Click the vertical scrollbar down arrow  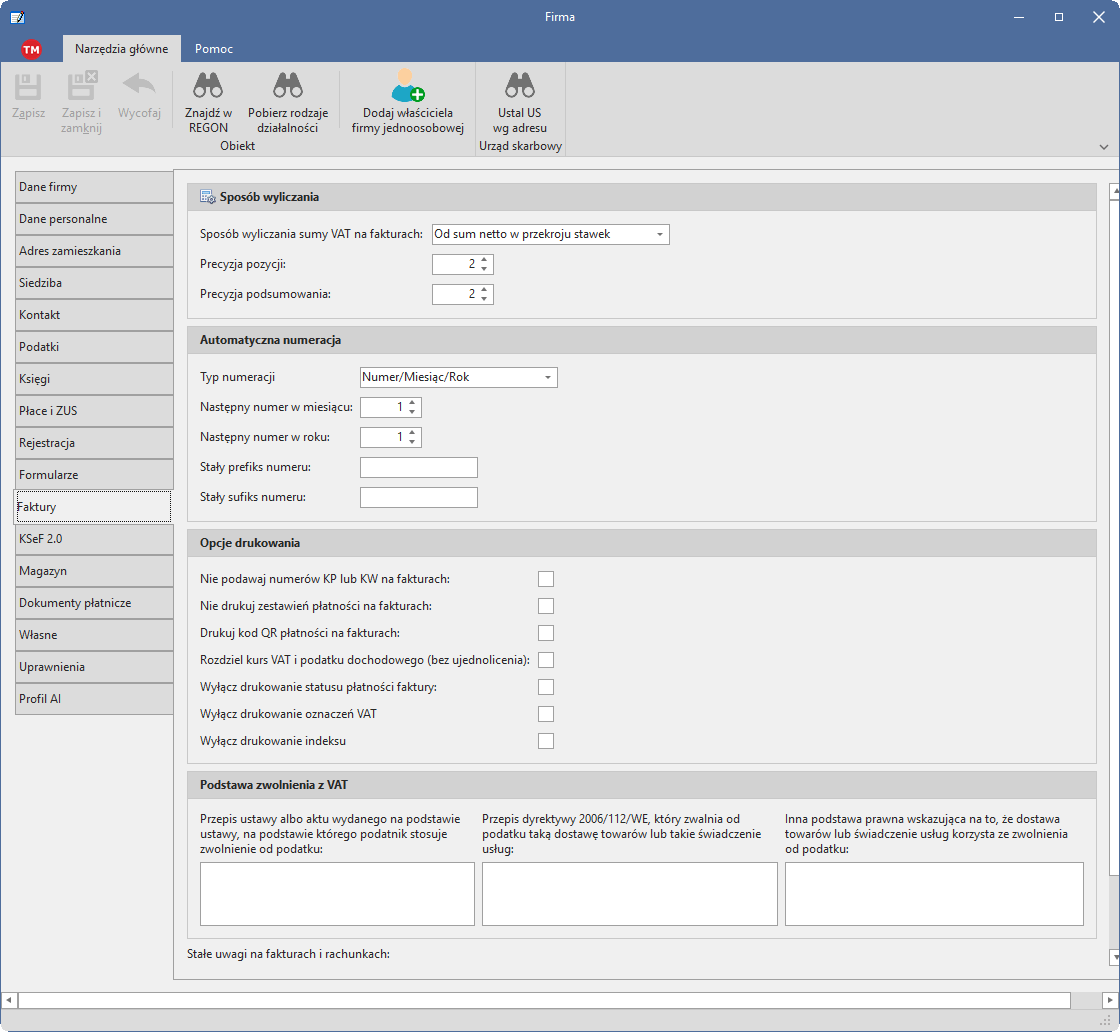(1114, 956)
